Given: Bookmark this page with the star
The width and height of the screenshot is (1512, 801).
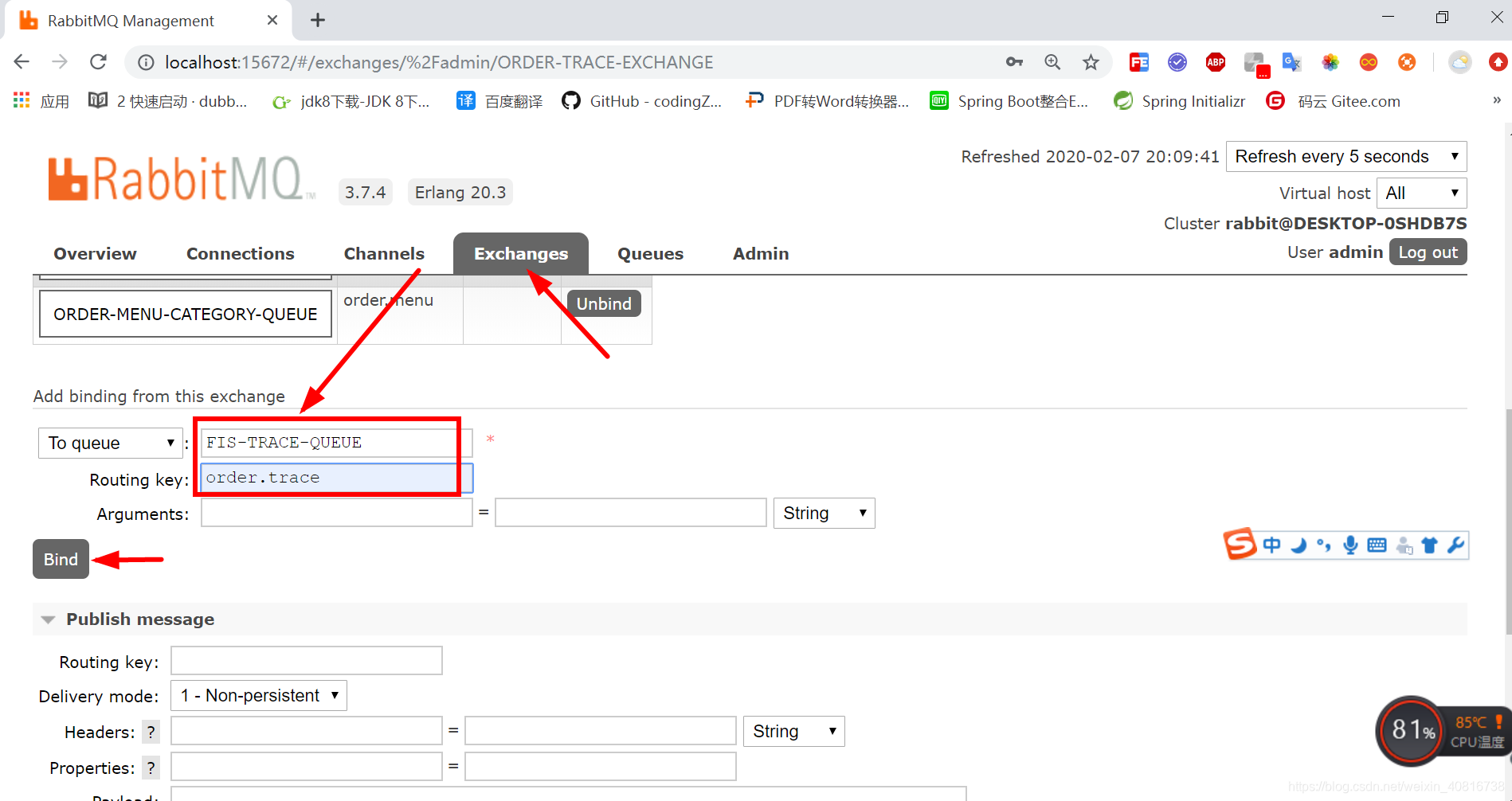Looking at the screenshot, I should [1091, 62].
